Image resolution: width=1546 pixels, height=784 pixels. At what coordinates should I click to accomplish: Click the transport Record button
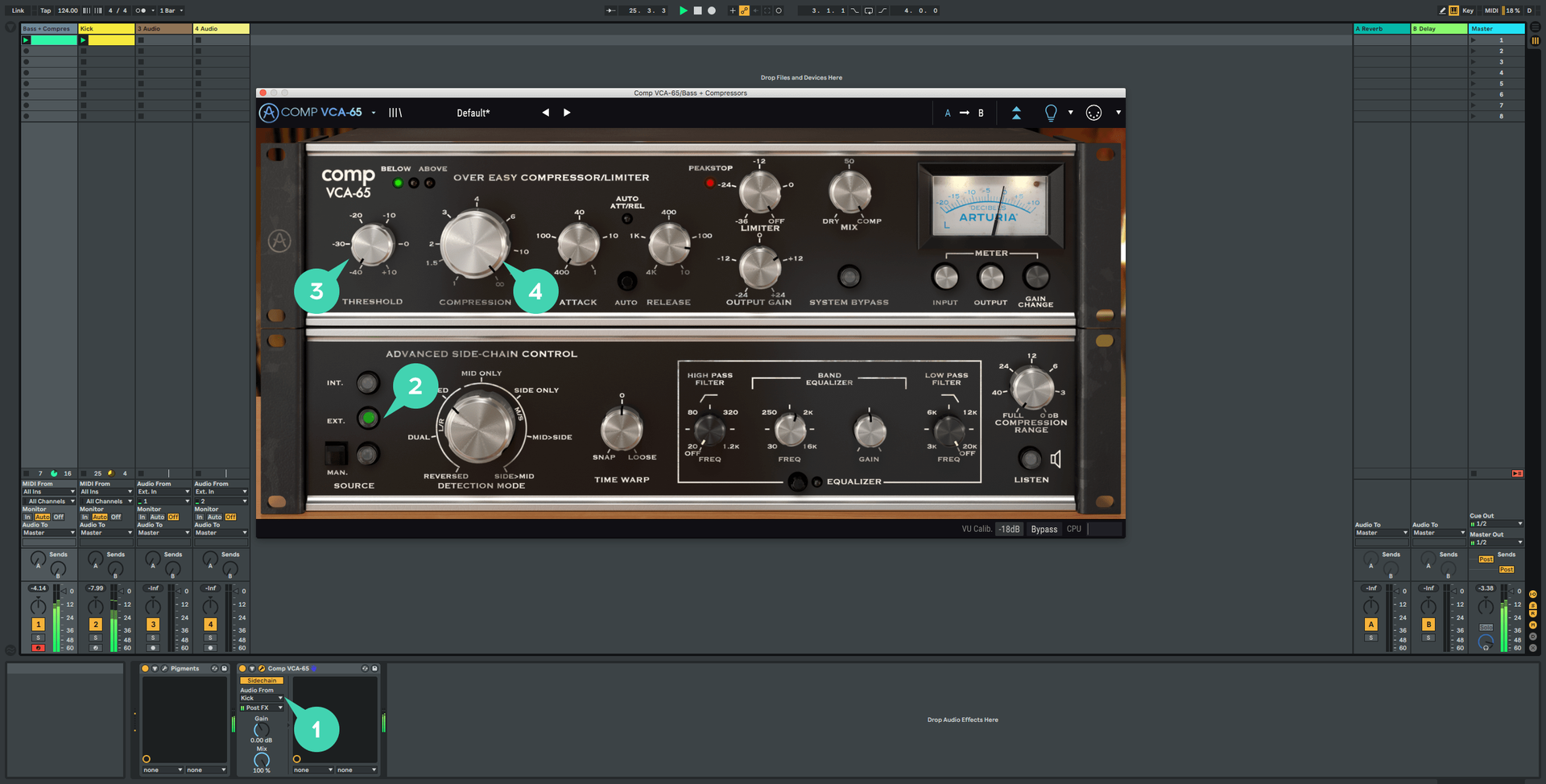click(712, 10)
